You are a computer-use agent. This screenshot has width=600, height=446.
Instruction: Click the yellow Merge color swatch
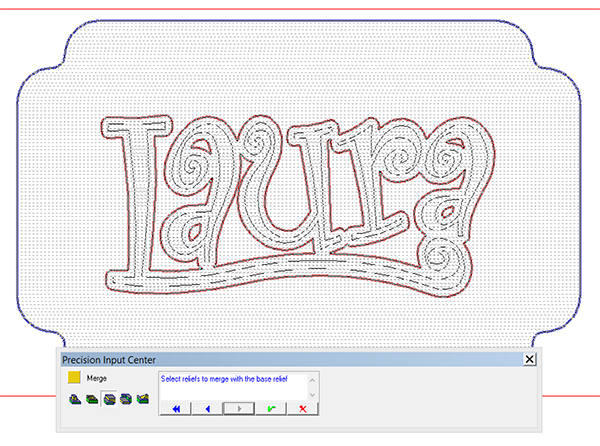(x=74, y=378)
